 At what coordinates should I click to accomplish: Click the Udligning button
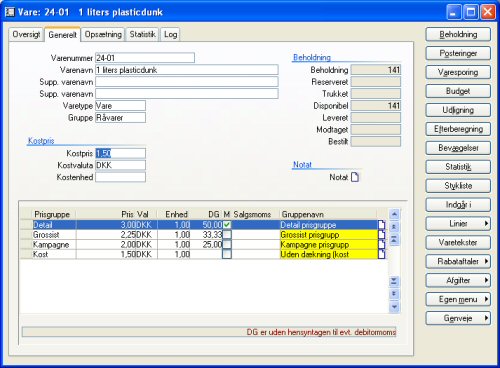(x=458, y=110)
